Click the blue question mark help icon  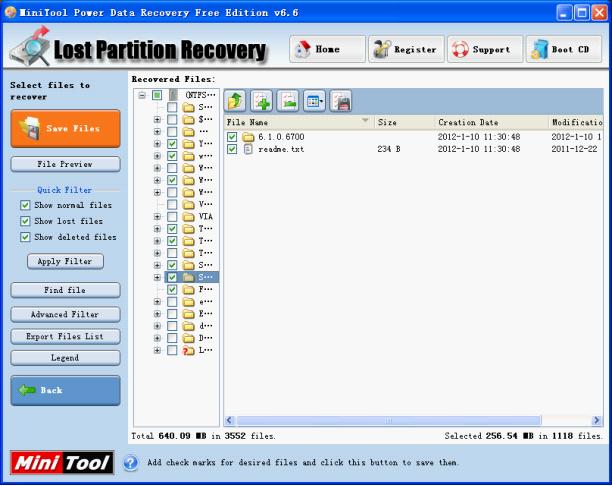pyautogui.click(x=131, y=463)
